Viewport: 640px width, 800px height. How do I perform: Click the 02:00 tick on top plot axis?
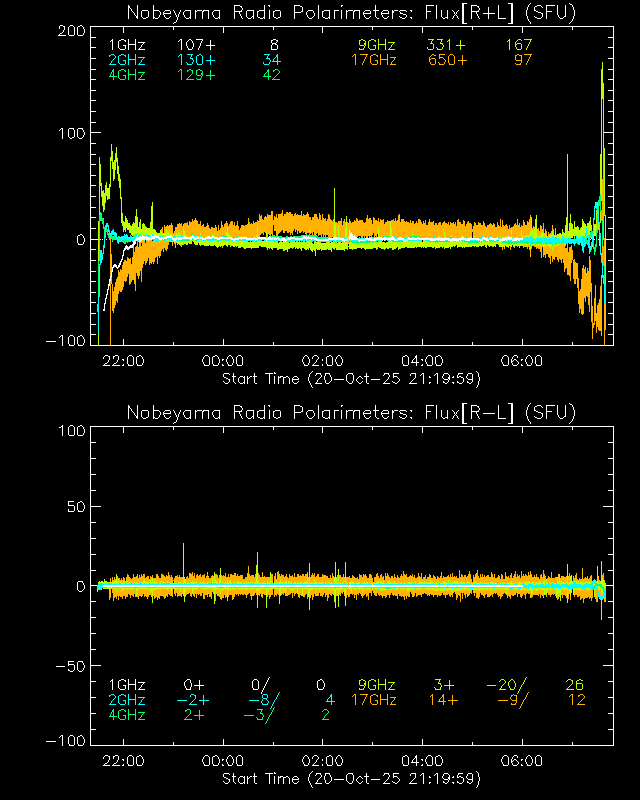click(323, 361)
